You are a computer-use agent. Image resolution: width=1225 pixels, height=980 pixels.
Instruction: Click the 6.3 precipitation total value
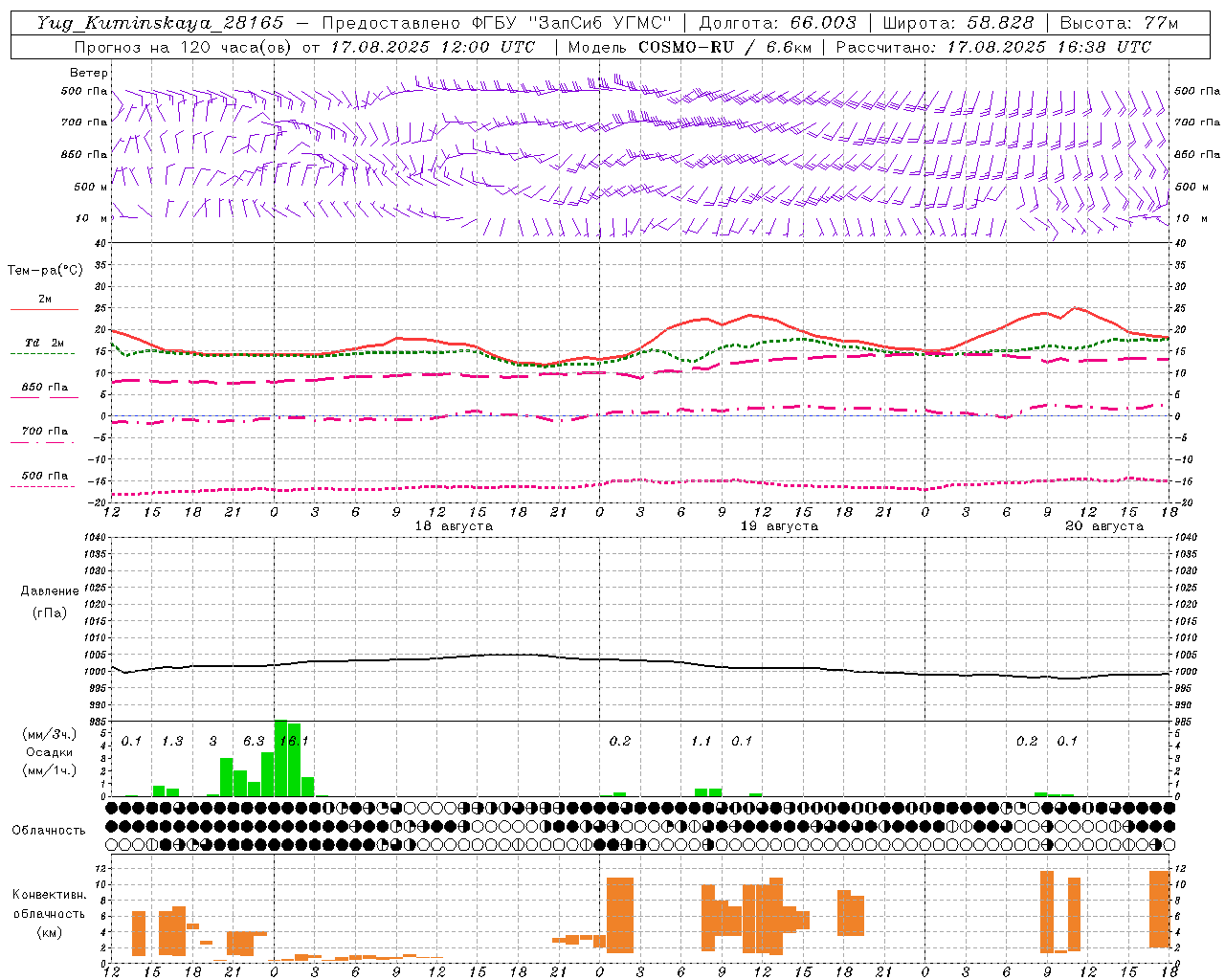coord(254,742)
